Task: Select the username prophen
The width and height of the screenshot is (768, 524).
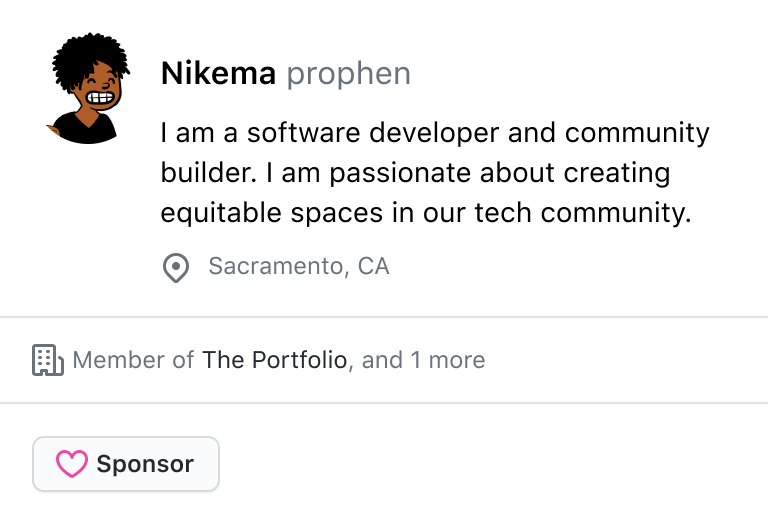Action: coord(348,74)
